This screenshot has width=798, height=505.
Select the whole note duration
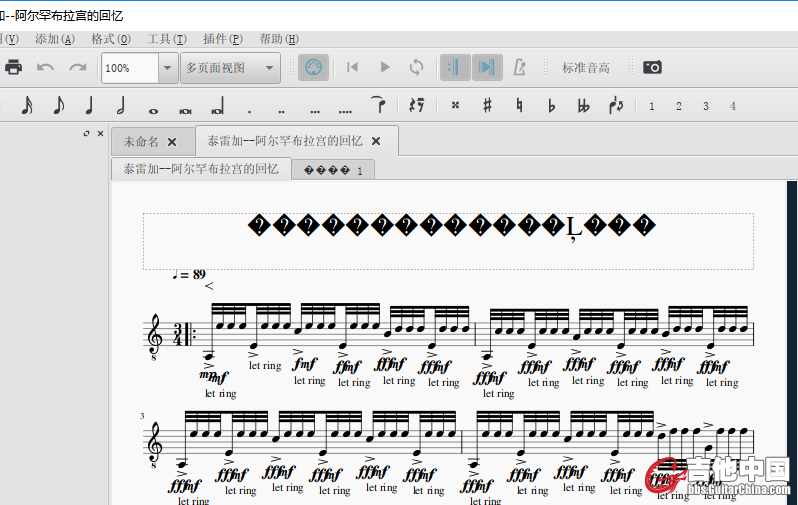pos(153,110)
